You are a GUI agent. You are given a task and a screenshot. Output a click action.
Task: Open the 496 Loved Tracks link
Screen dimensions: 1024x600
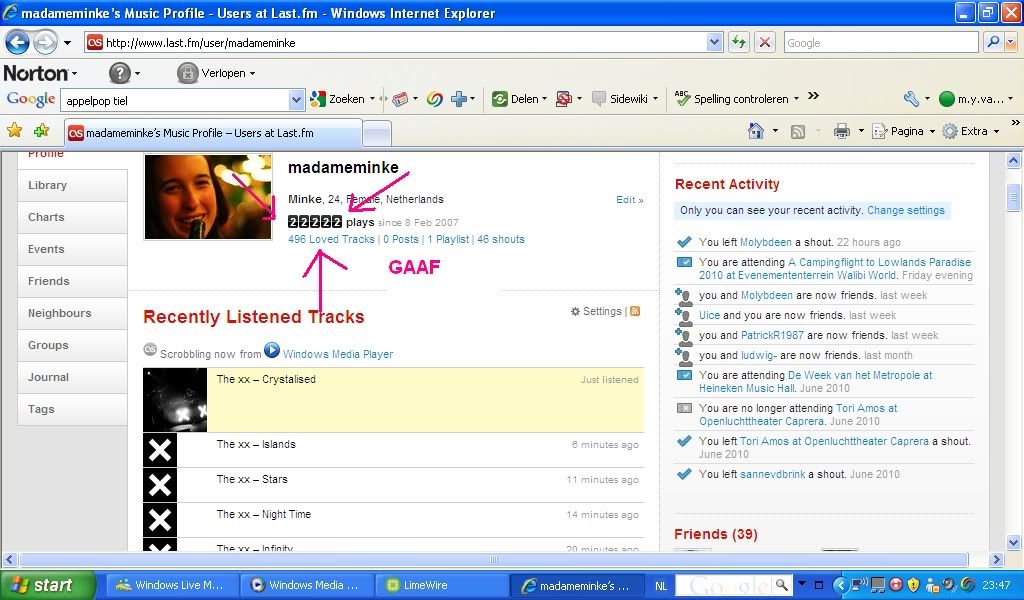tap(331, 240)
